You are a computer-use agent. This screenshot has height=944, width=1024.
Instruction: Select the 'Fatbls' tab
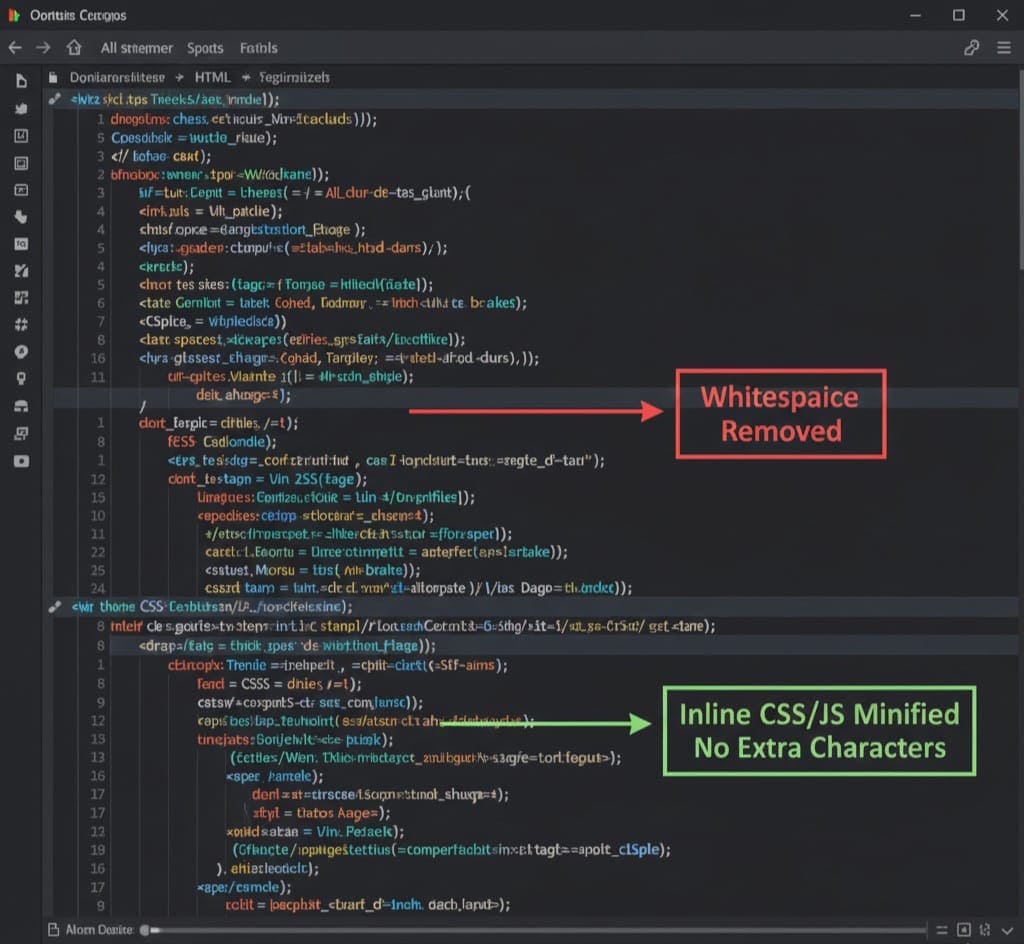(258, 48)
